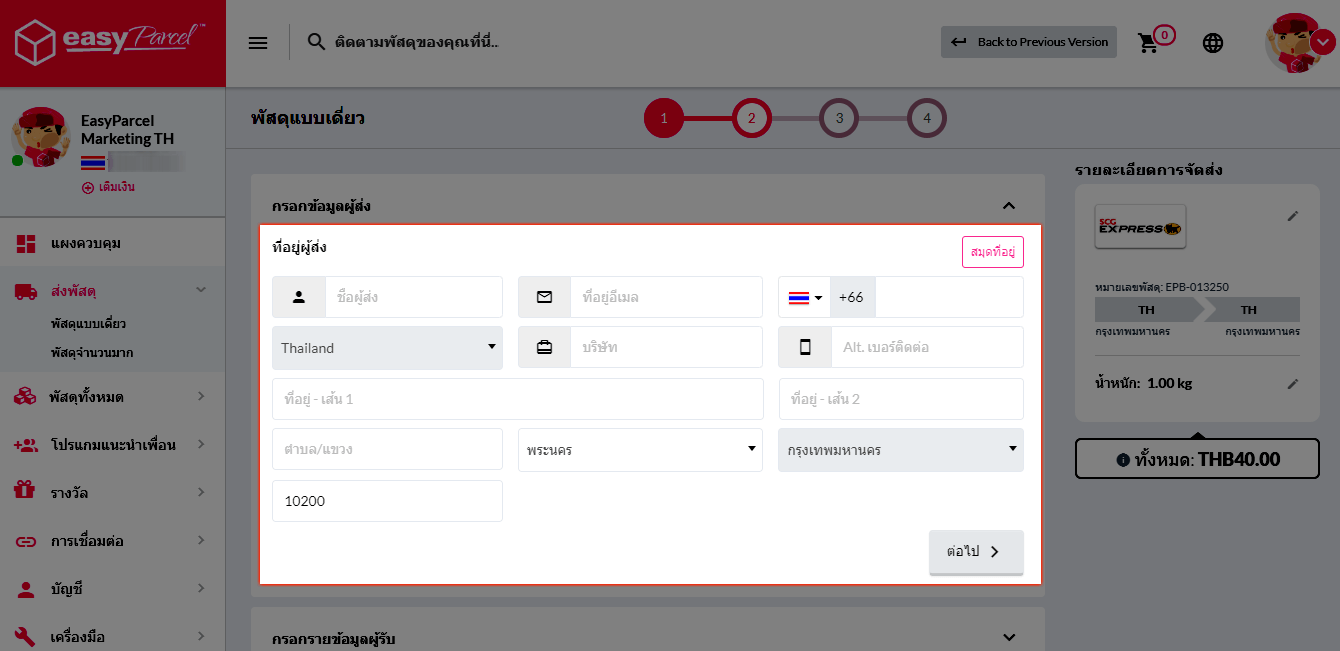
Task: Click the search magnifier icon
Action: (316, 42)
